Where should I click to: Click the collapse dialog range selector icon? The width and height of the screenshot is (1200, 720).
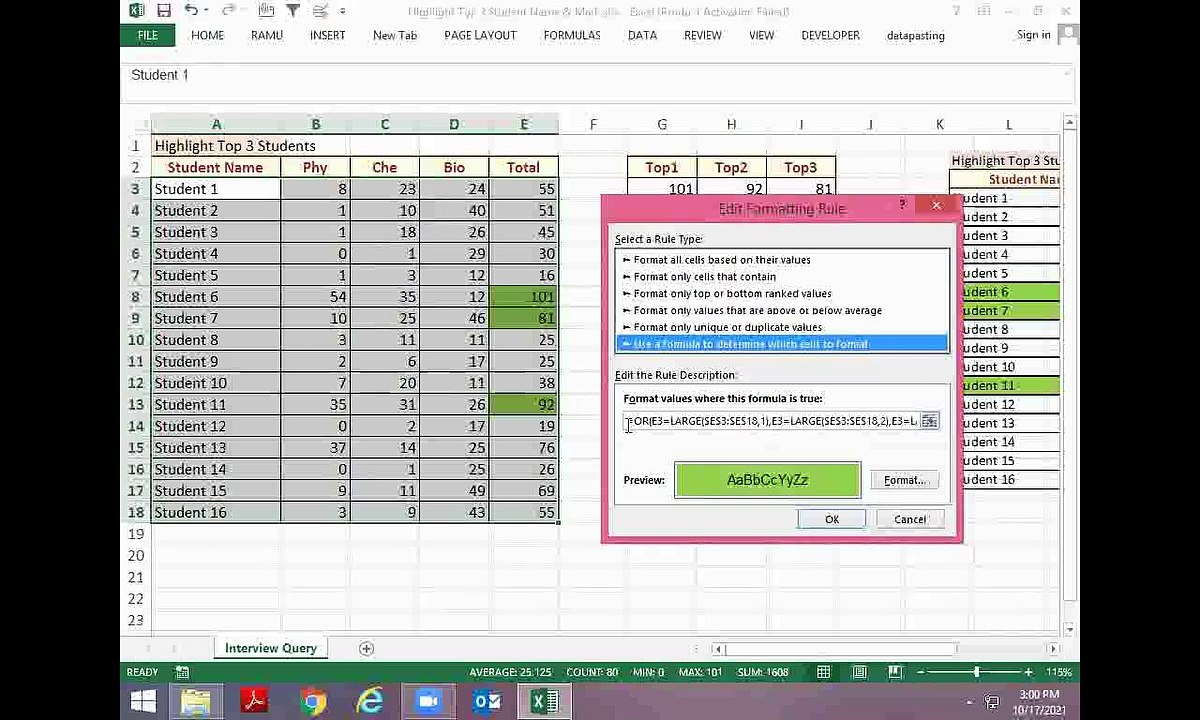pos(930,421)
